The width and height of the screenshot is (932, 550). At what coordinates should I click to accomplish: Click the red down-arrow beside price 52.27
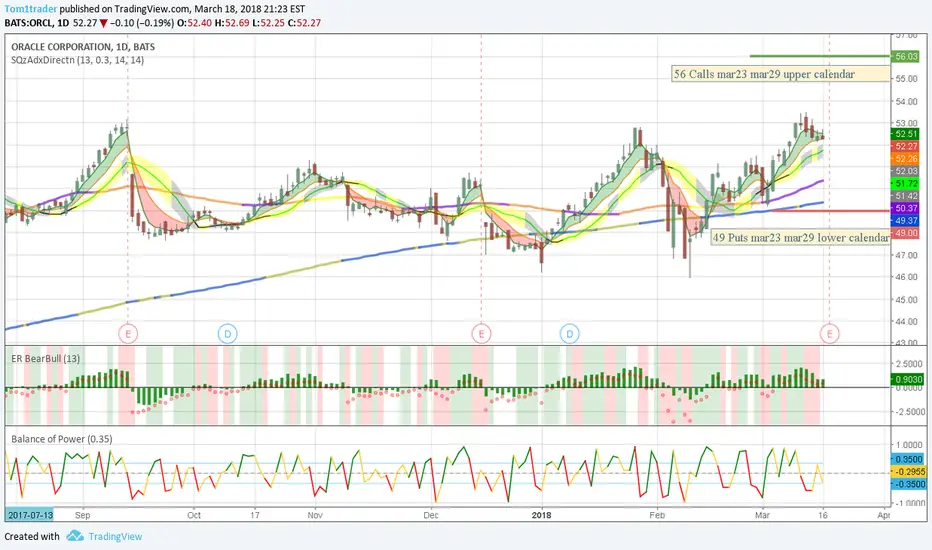[103, 23]
